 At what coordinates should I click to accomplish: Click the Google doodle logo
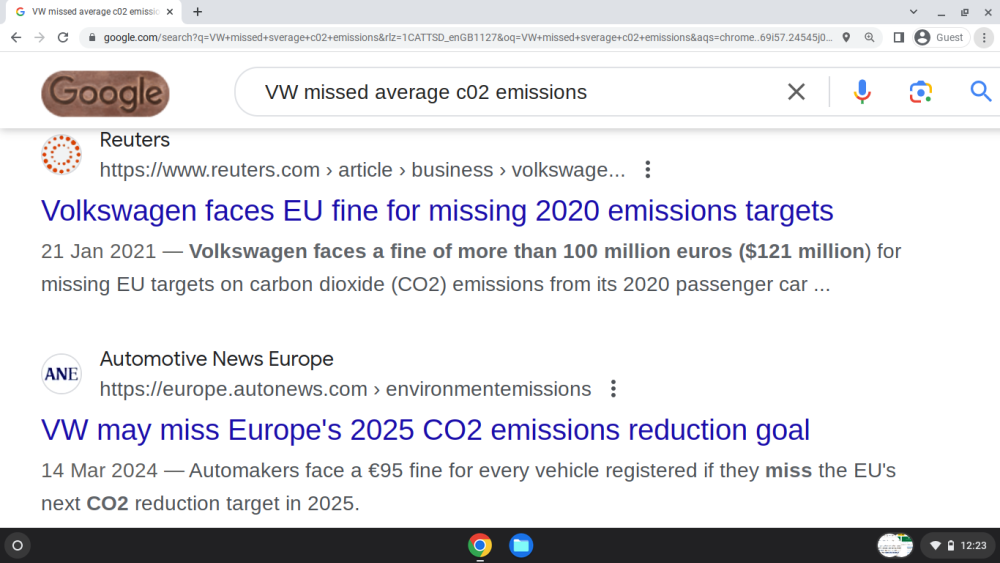105,93
